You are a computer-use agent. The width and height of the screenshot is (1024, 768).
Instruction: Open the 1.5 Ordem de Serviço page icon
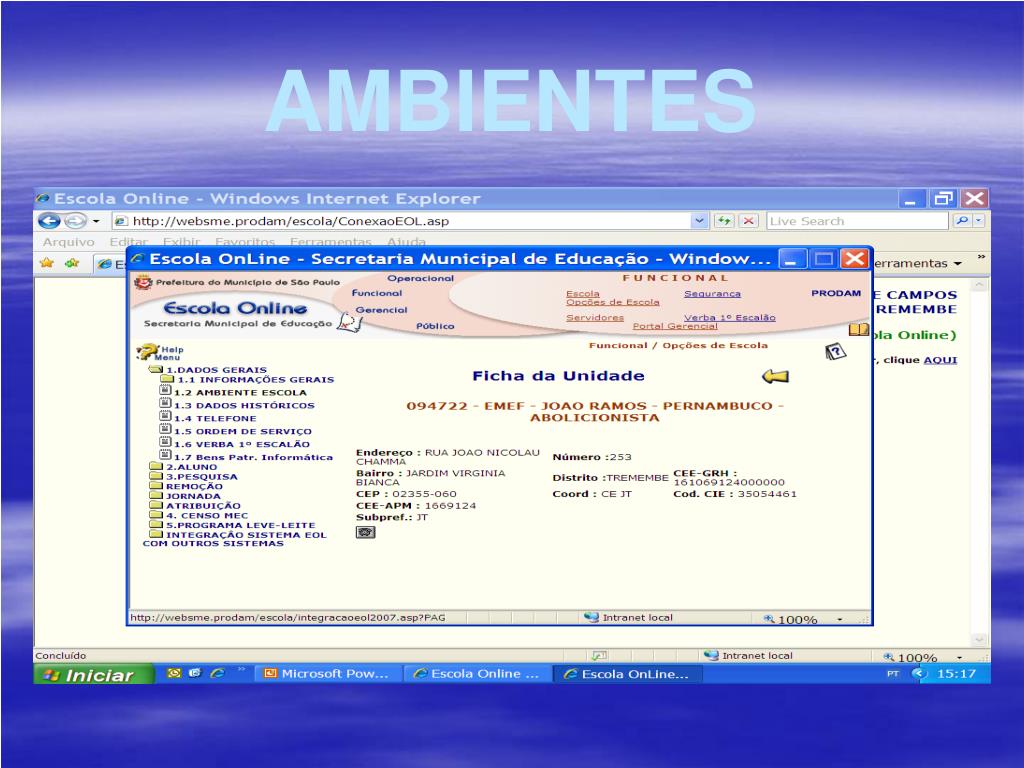pyautogui.click(x=165, y=429)
